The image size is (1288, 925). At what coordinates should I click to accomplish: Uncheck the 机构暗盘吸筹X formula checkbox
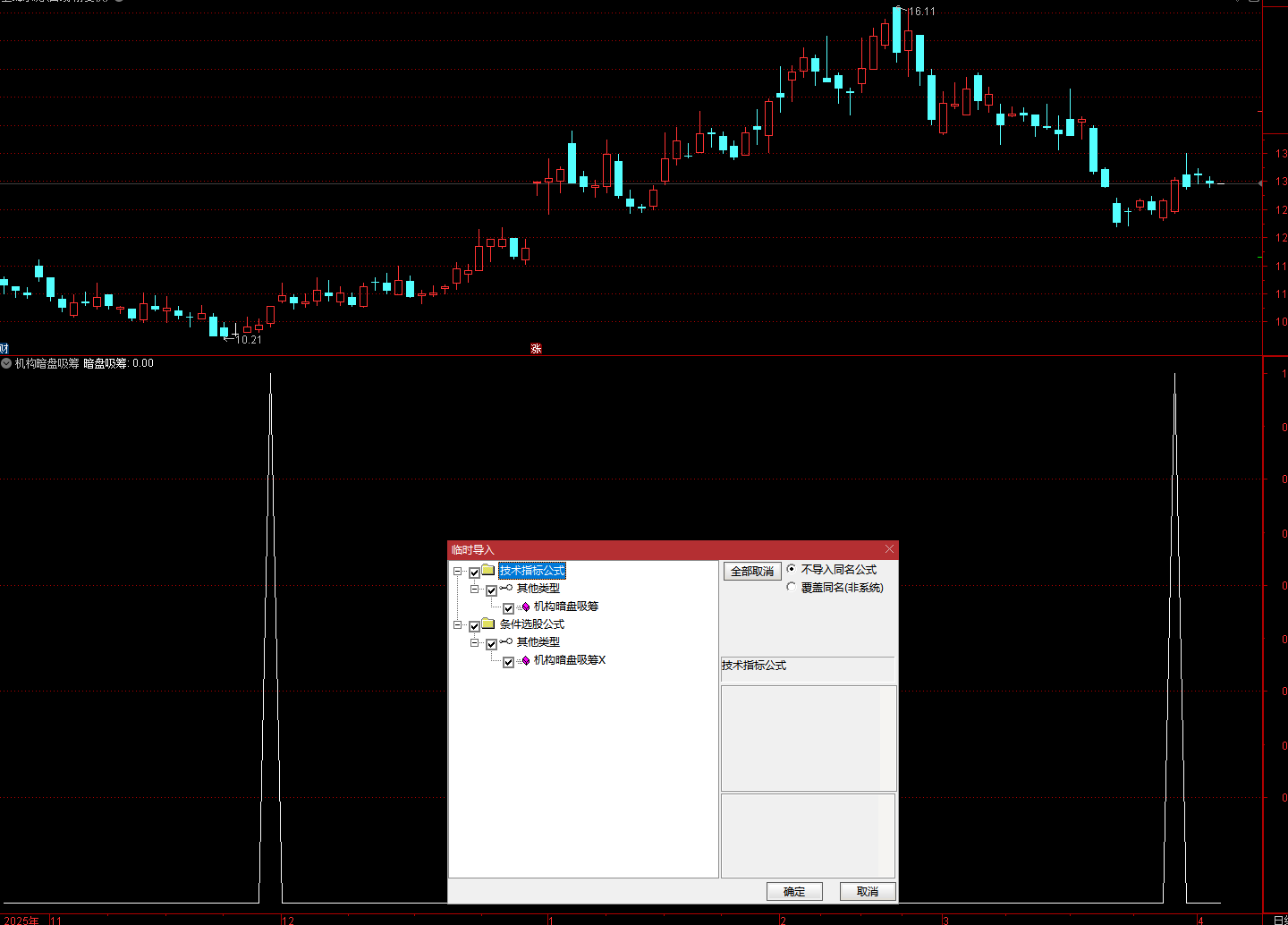point(508,662)
